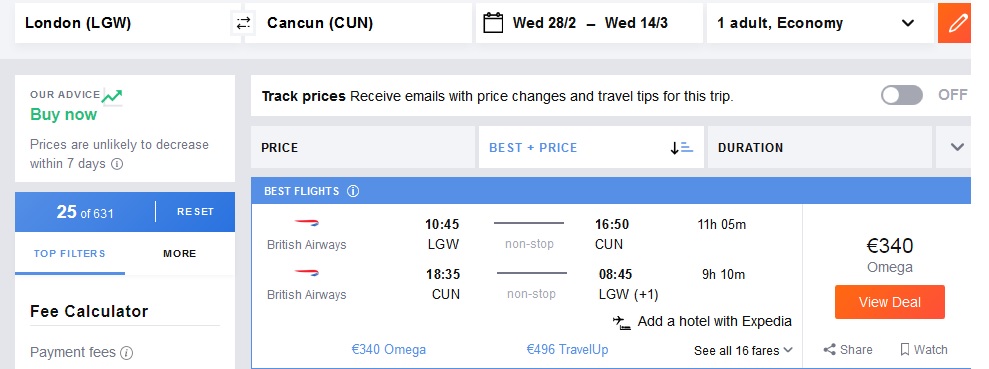Sort results by BEST + PRICE
Image resolution: width=989 pixels, height=369 pixels.
click(x=591, y=148)
